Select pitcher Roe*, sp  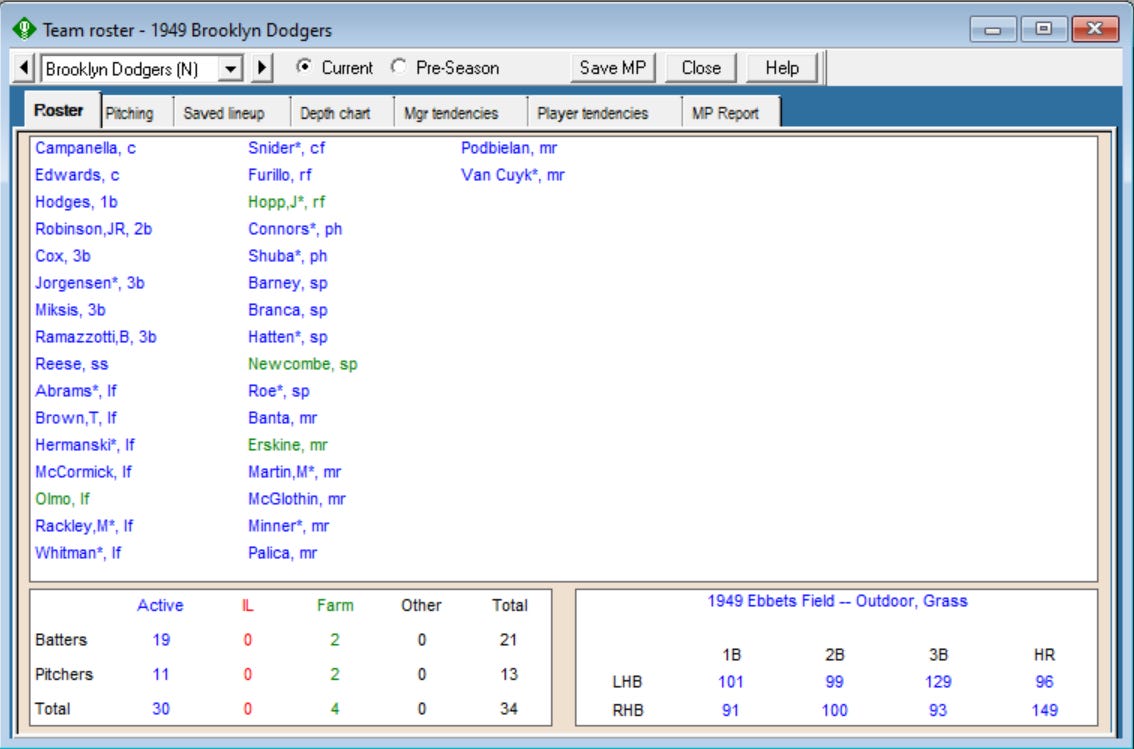(279, 391)
